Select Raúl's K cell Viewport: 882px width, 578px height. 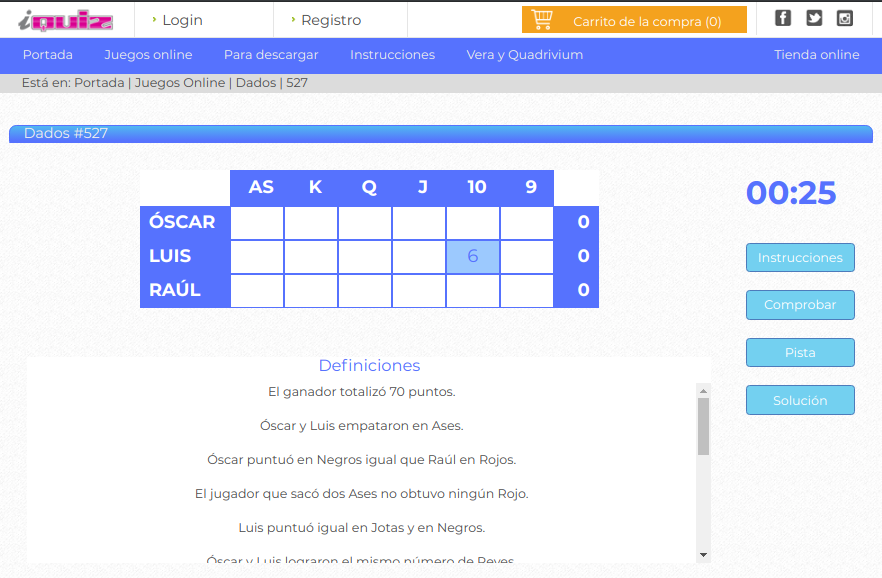click(311, 291)
